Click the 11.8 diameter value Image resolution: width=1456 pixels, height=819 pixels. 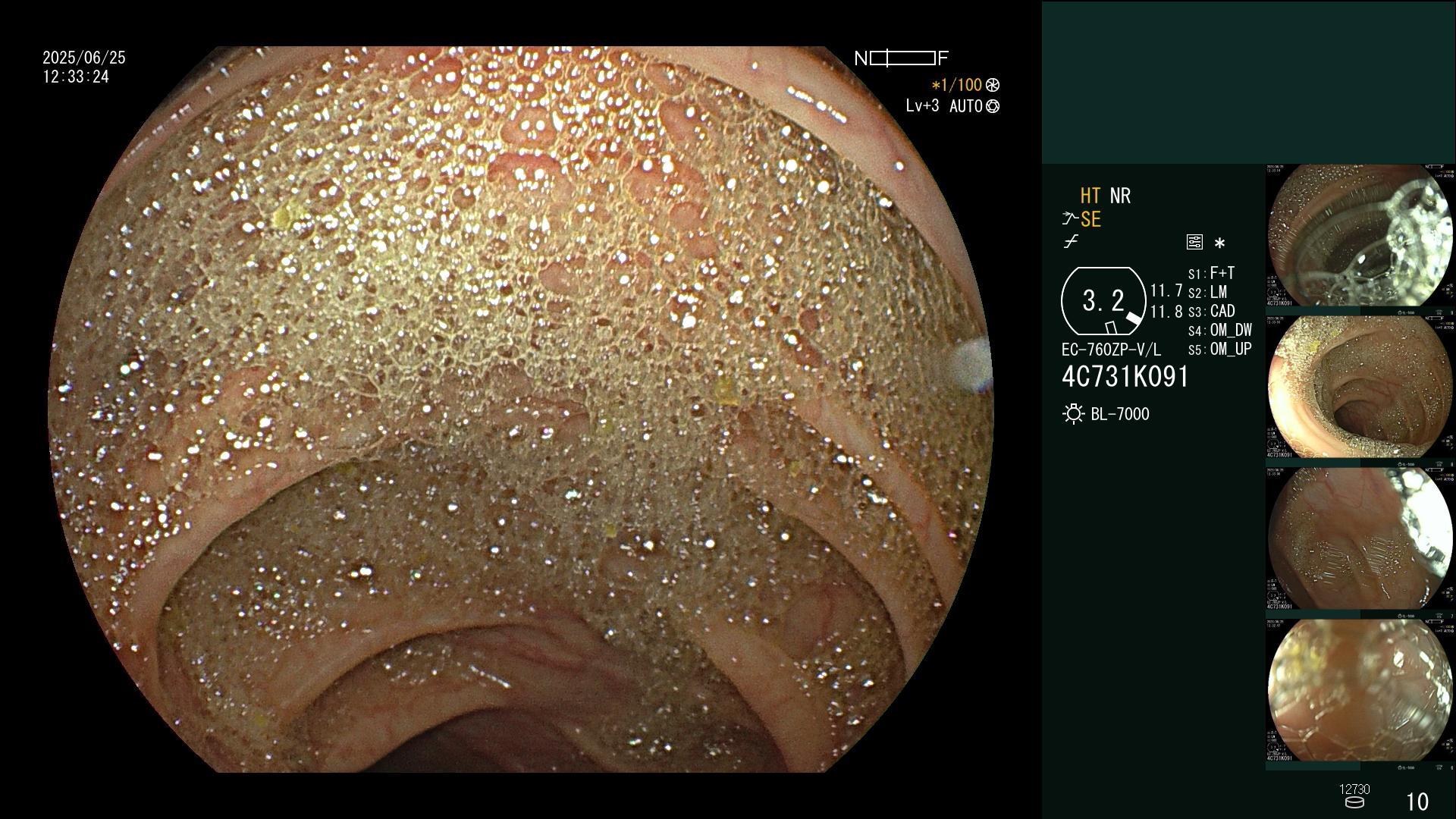click(x=1166, y=311)
